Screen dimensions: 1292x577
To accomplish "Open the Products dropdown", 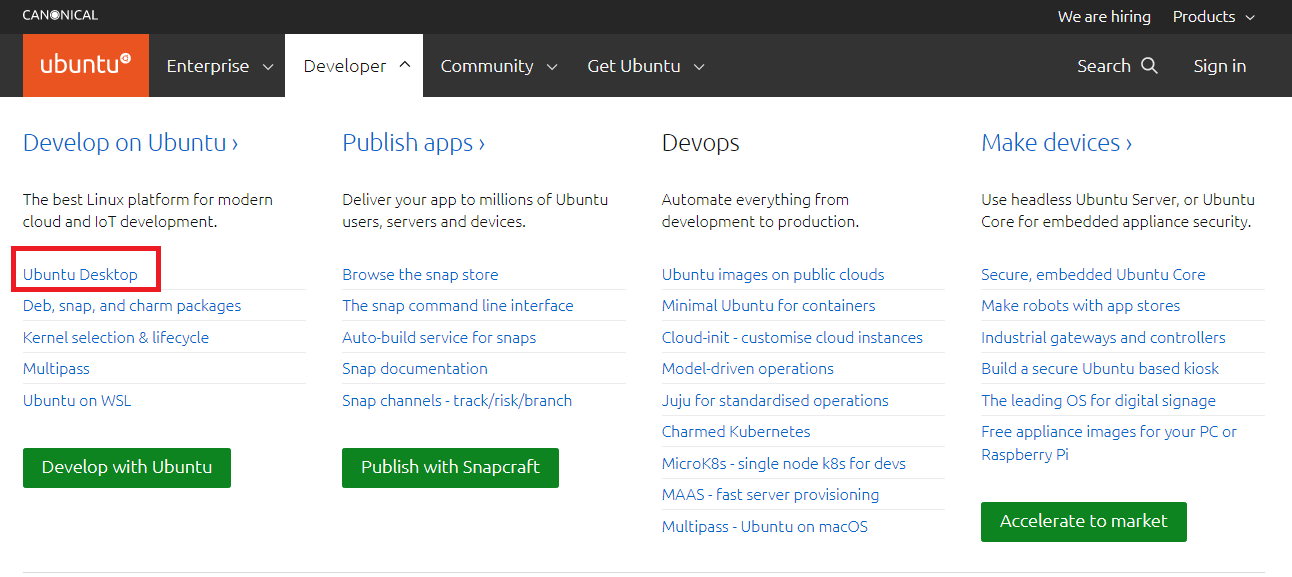I will [x=1214, y=16].
